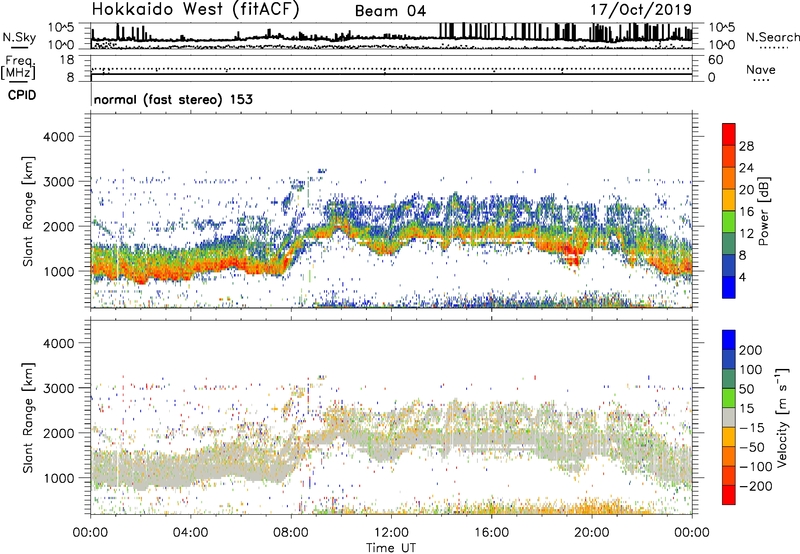Click the "N.Sky" legend label
800x554 pixels.
[x=19, y=37]
